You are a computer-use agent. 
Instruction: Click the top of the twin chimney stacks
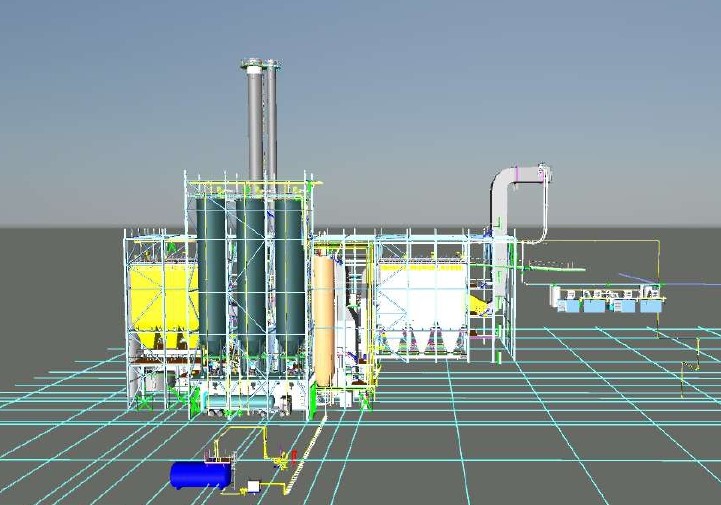point(260,67)
